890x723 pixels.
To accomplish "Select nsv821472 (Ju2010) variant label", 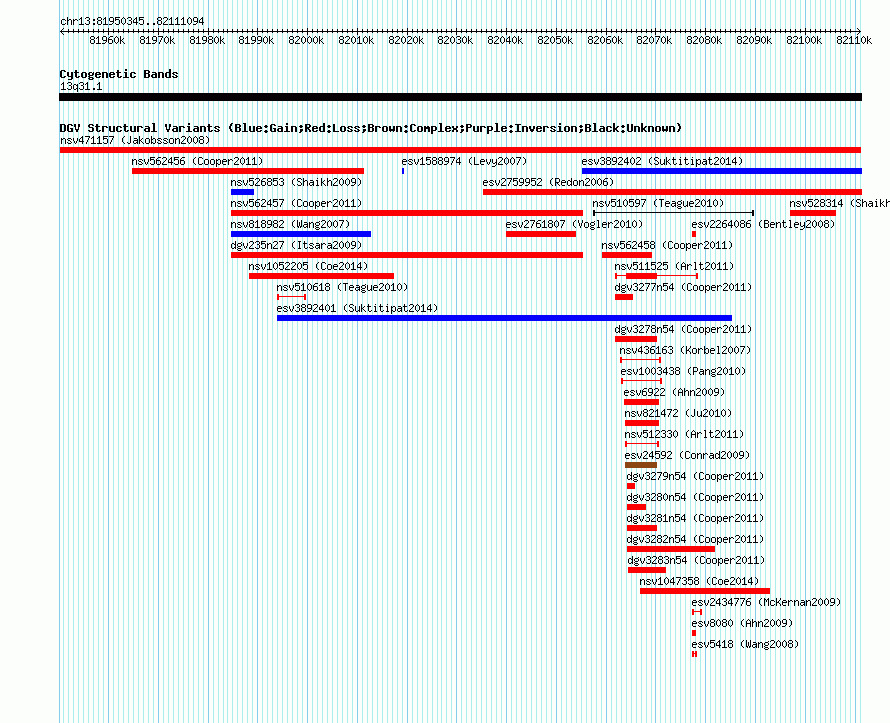I will tap(678, 413).
